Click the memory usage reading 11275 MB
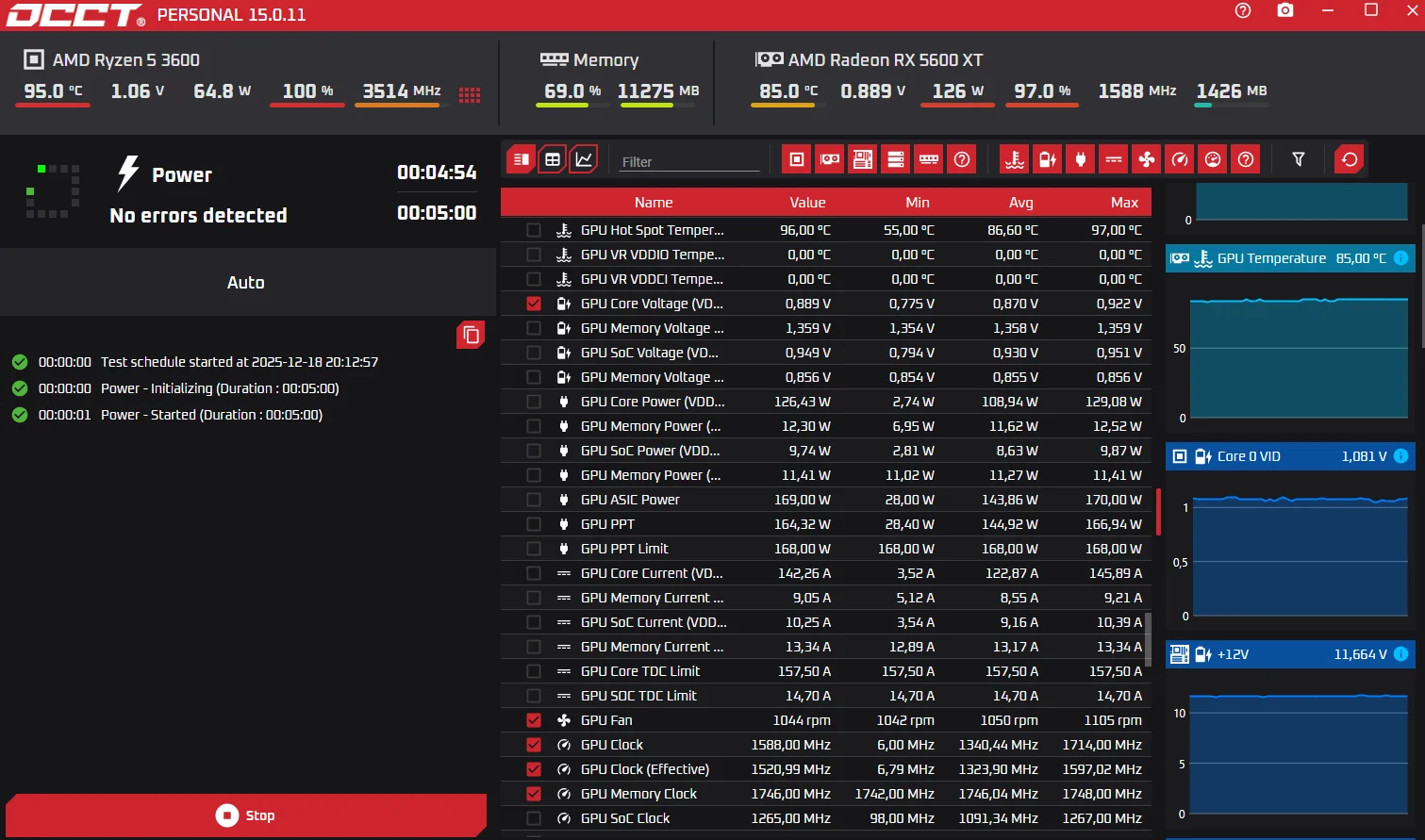Image resolution: width=1425 pixels, height=840 pixels. (658, 91)
